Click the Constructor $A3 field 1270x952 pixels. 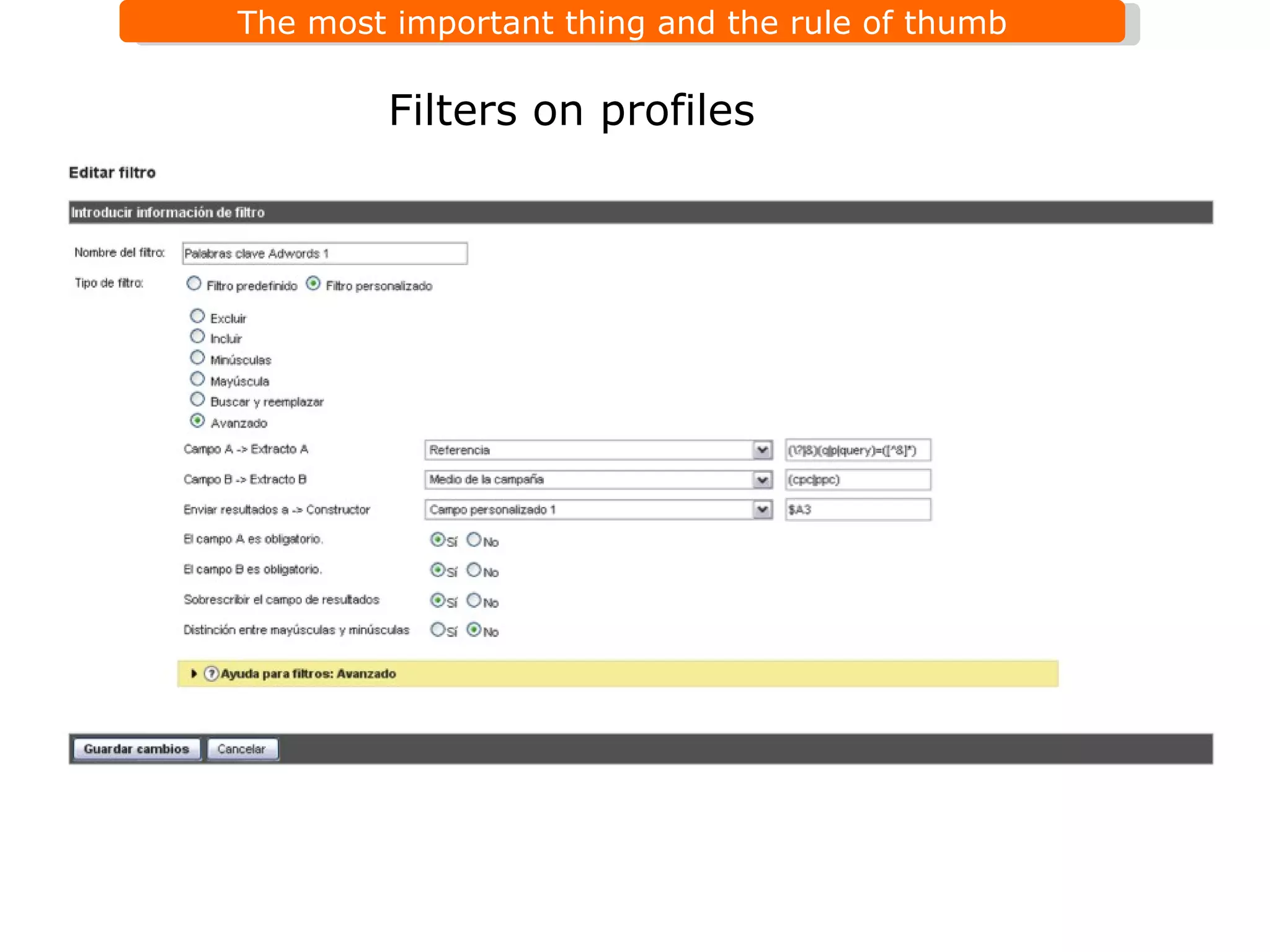click(x=858, y=509)
